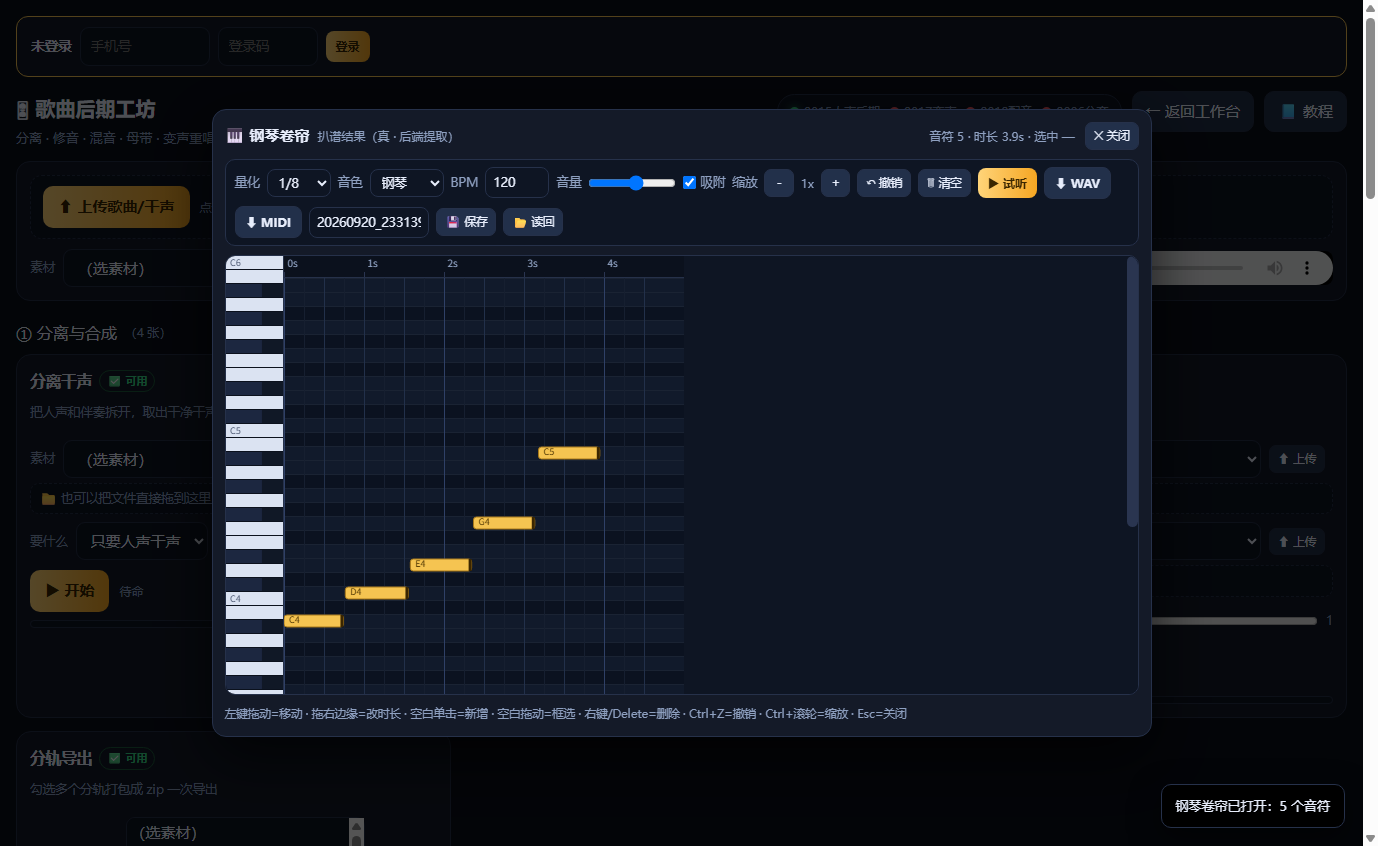Select the E4 note block

tap(440, 565)
